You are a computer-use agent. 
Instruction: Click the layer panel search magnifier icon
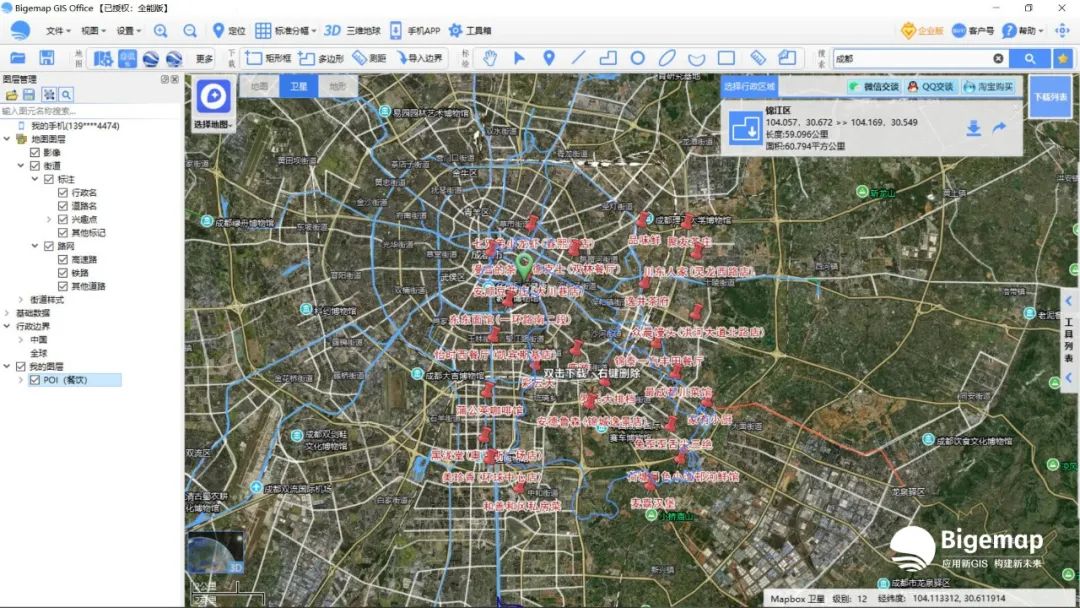point(66,94)
